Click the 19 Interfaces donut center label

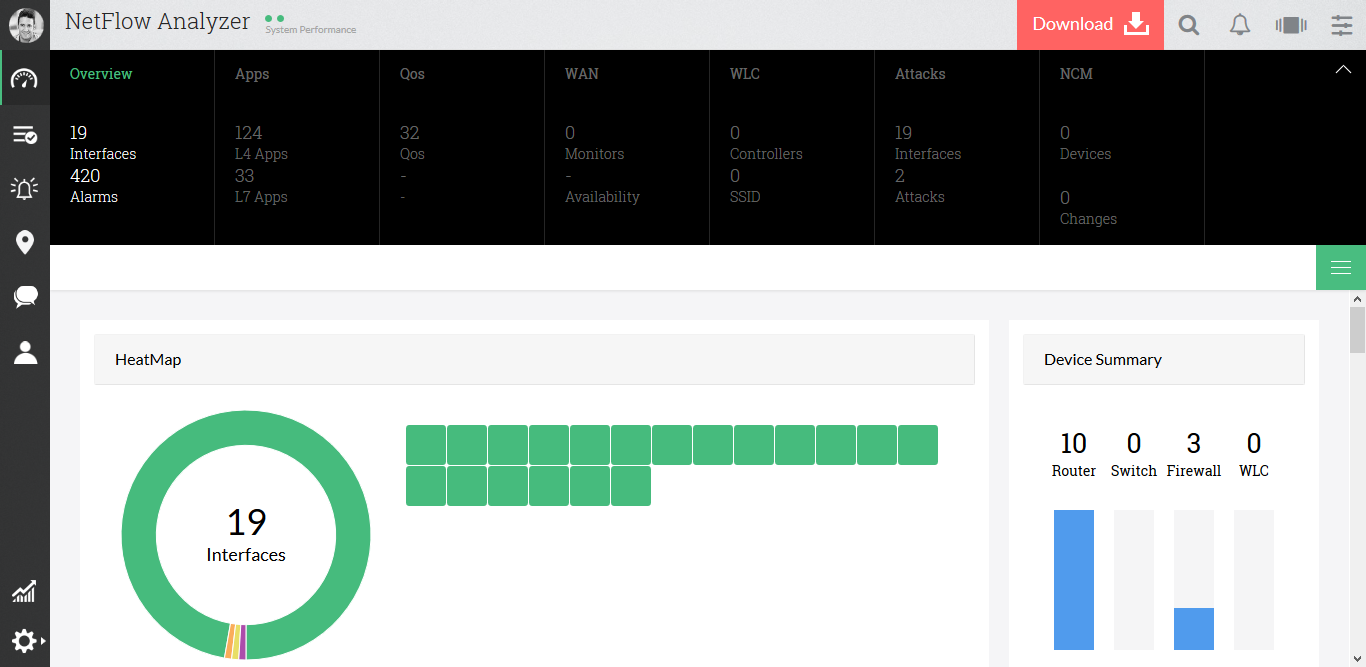246,535
